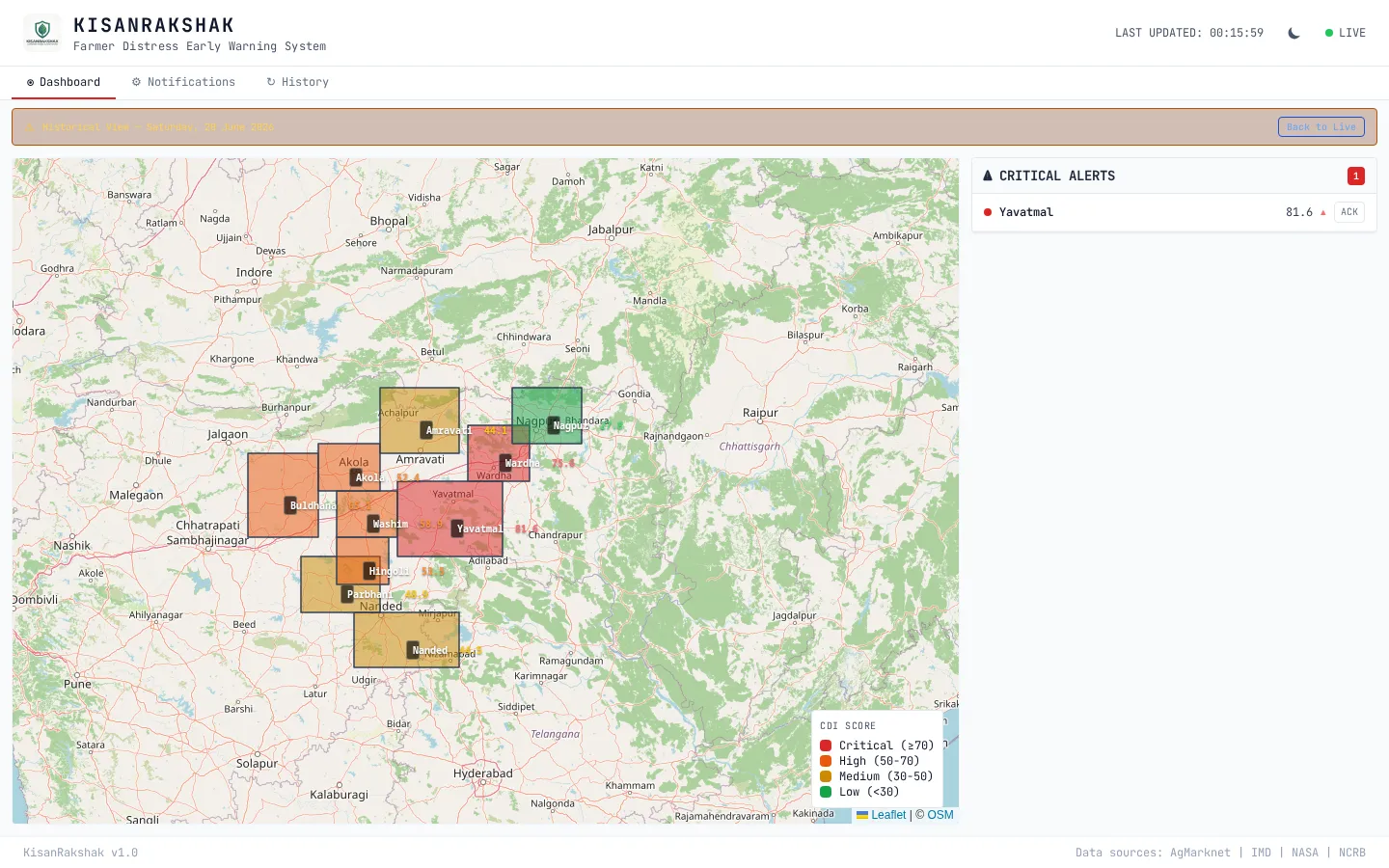Click the Last Updated timestamp
Image resolution: width=1389 pixels, height=868 pixels.
[x=1189, y=33]
